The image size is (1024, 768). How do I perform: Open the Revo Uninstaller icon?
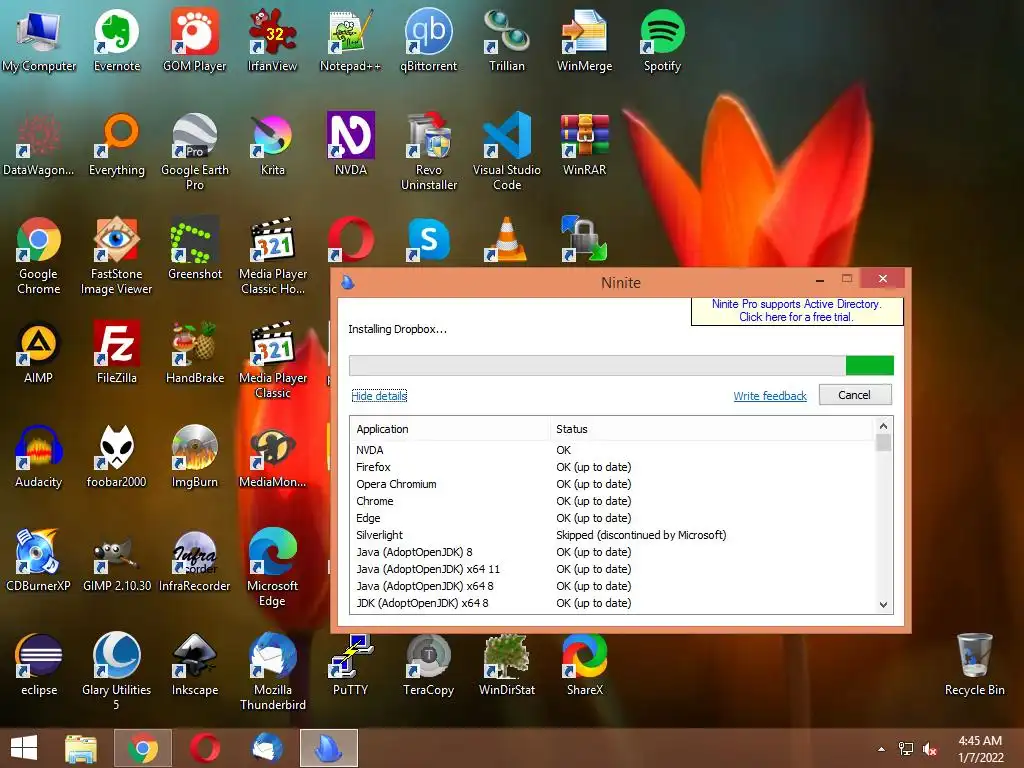tap(428, 152)
